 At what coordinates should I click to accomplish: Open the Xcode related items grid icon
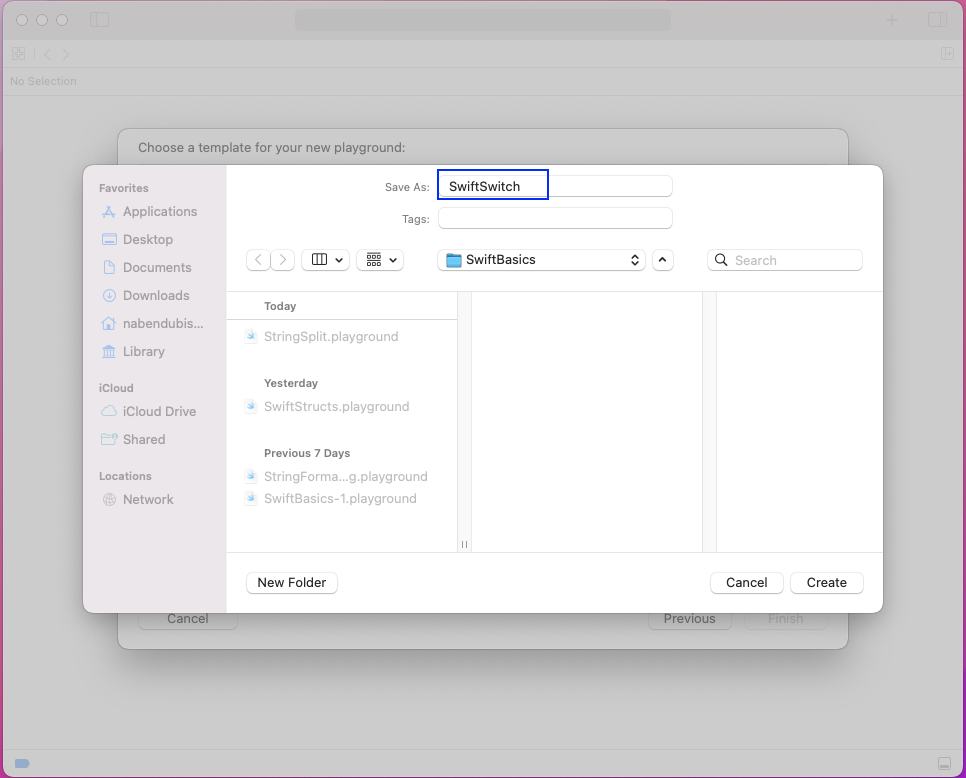18,54
